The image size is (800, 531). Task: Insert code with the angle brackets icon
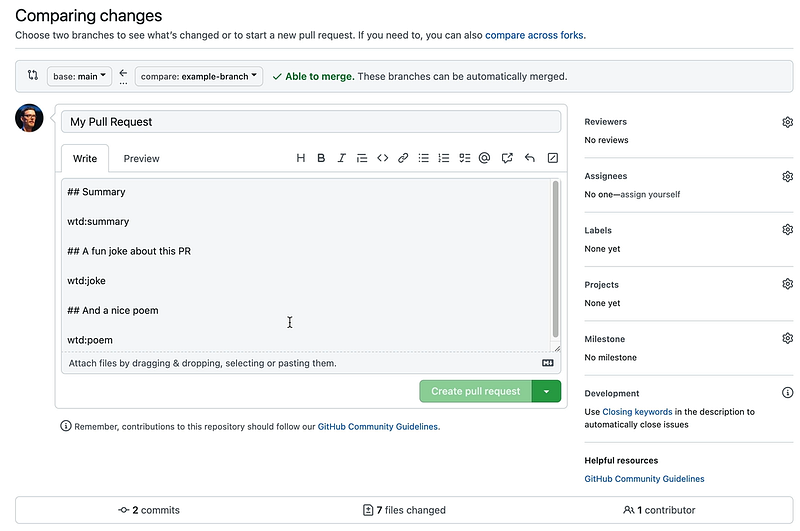point(383,158)
